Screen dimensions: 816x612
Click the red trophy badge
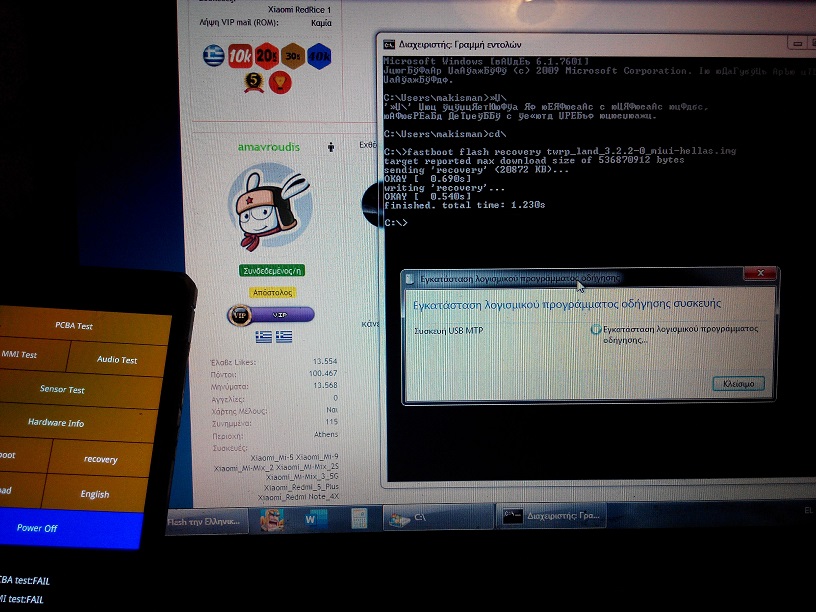pos(280,81)
